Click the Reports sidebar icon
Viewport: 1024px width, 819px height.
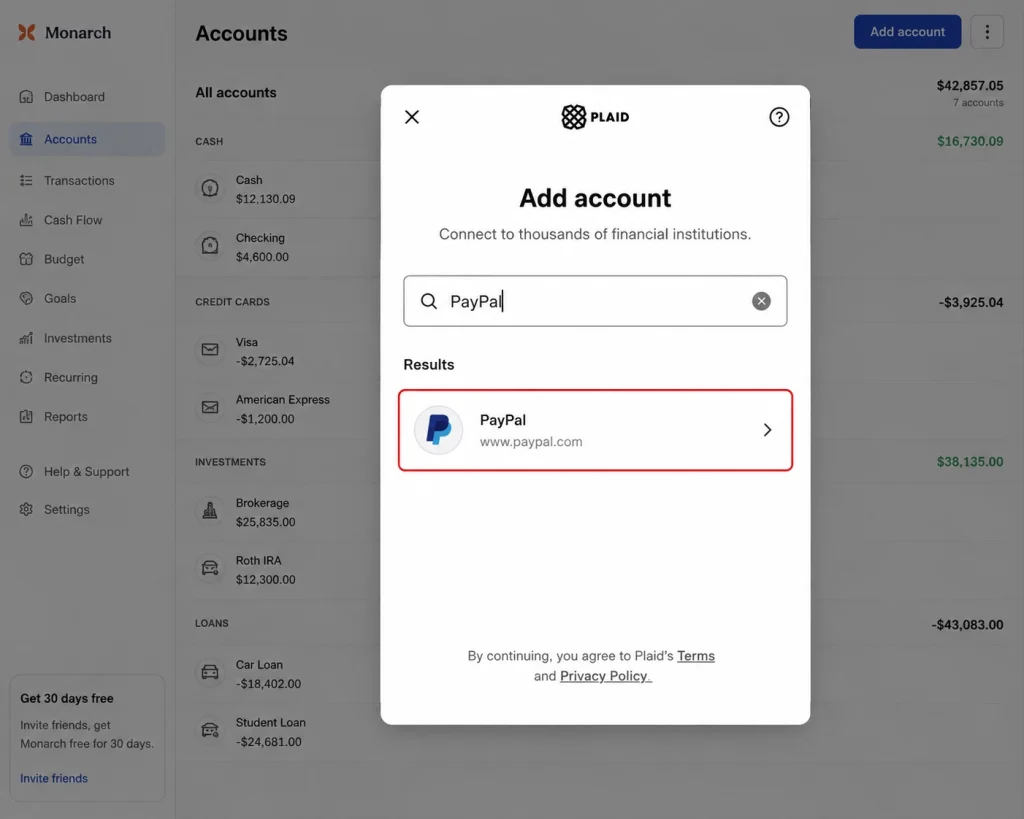26,417
